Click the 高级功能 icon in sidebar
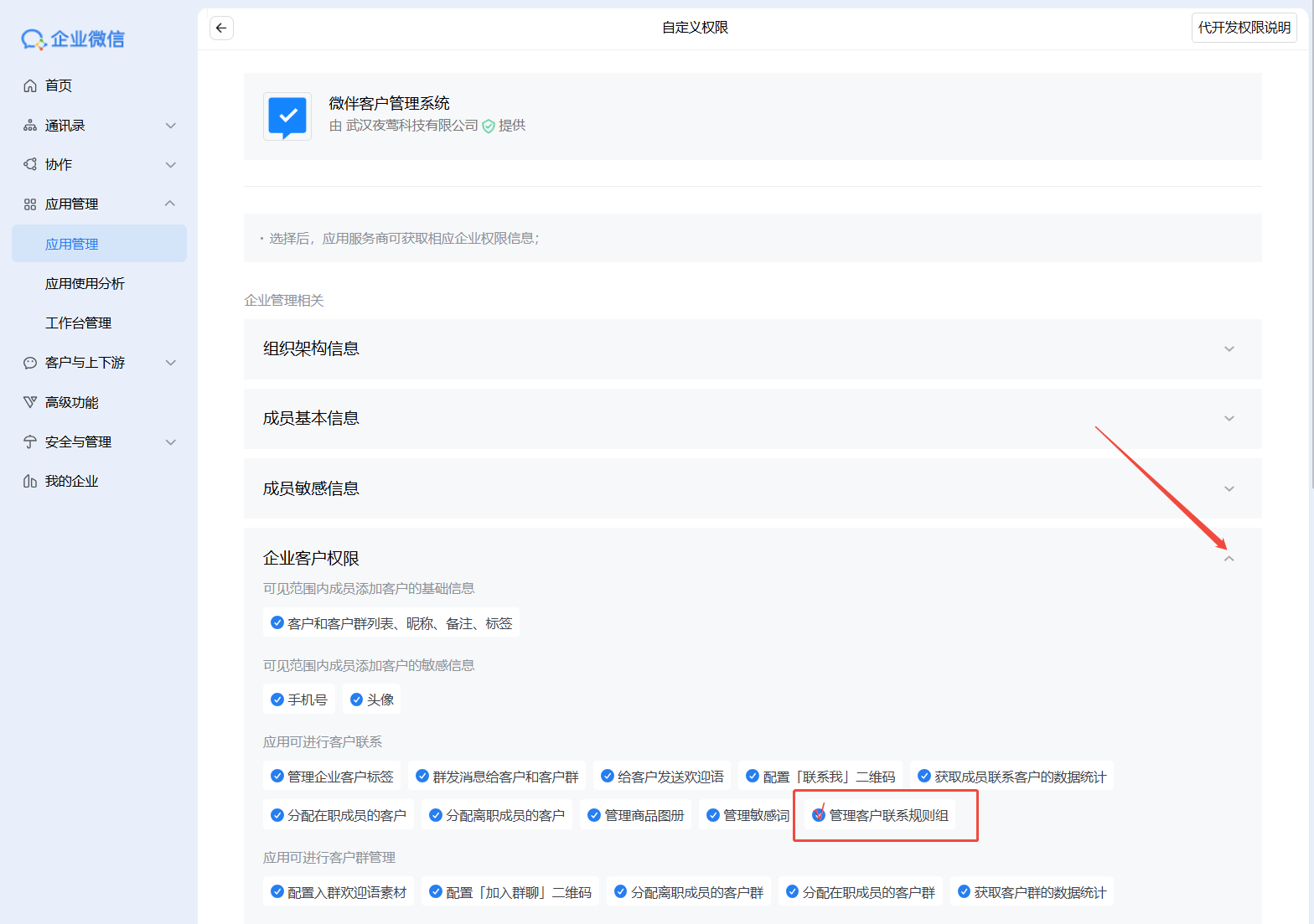Screen dimensions: 1314x924 [30, 402]
